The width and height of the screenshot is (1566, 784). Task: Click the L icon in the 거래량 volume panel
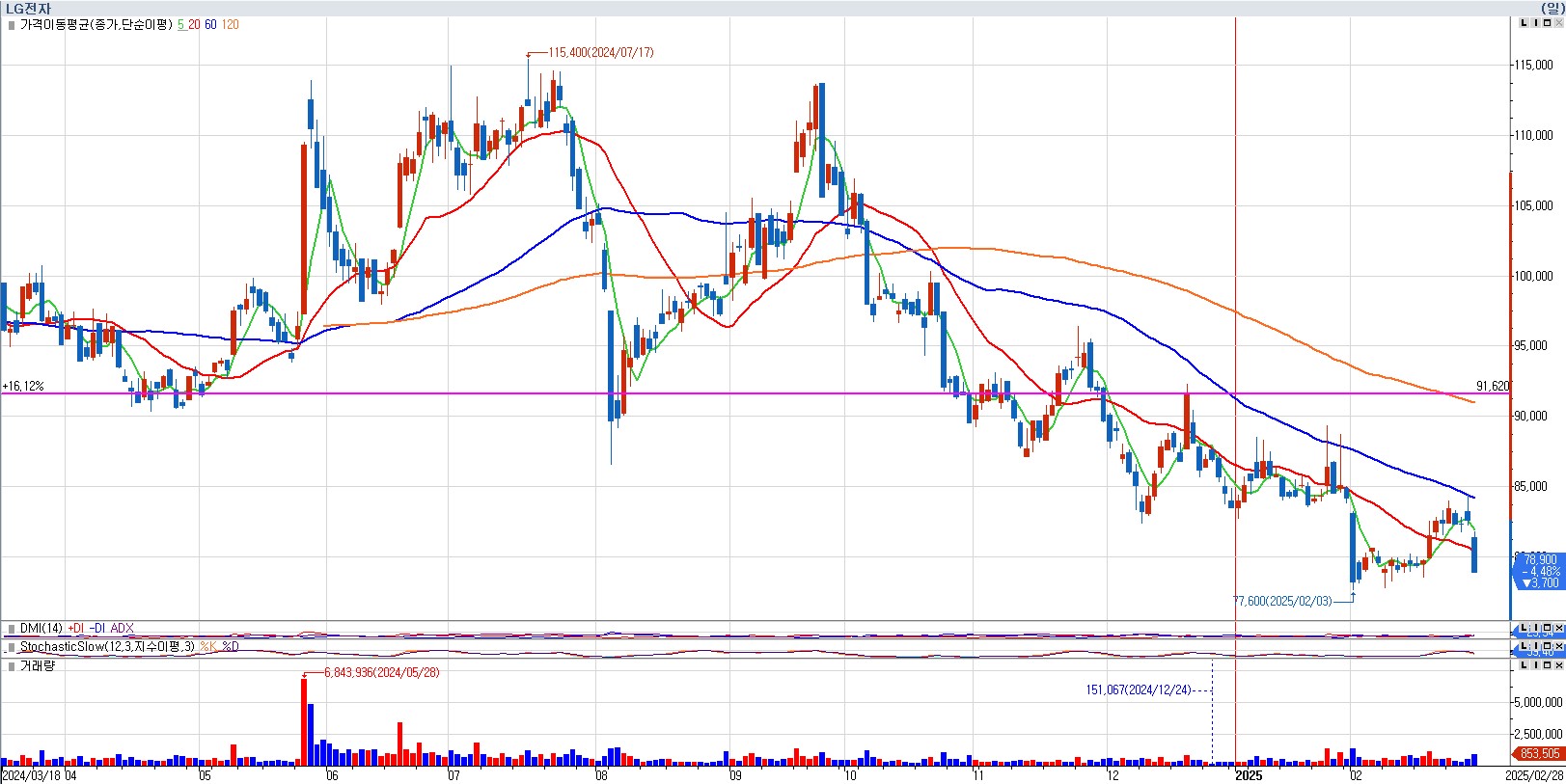coord(1524,664)
